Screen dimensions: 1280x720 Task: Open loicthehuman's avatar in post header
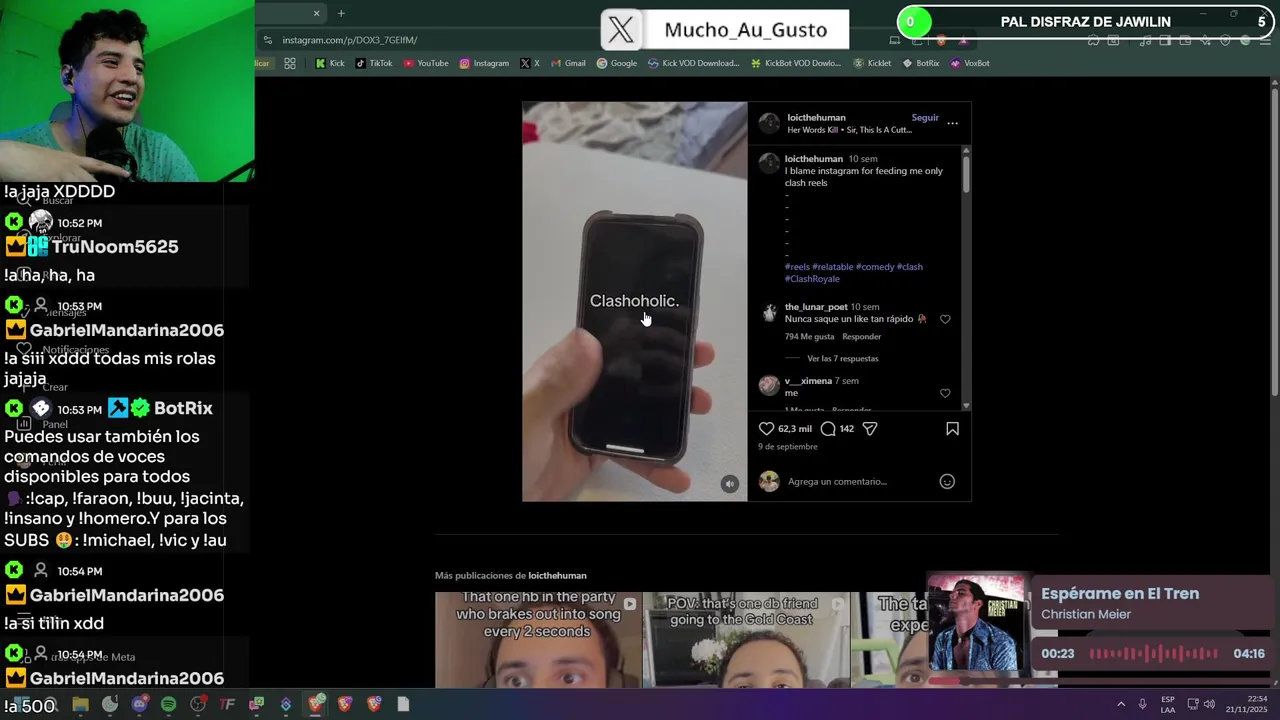tap(769, 123)
